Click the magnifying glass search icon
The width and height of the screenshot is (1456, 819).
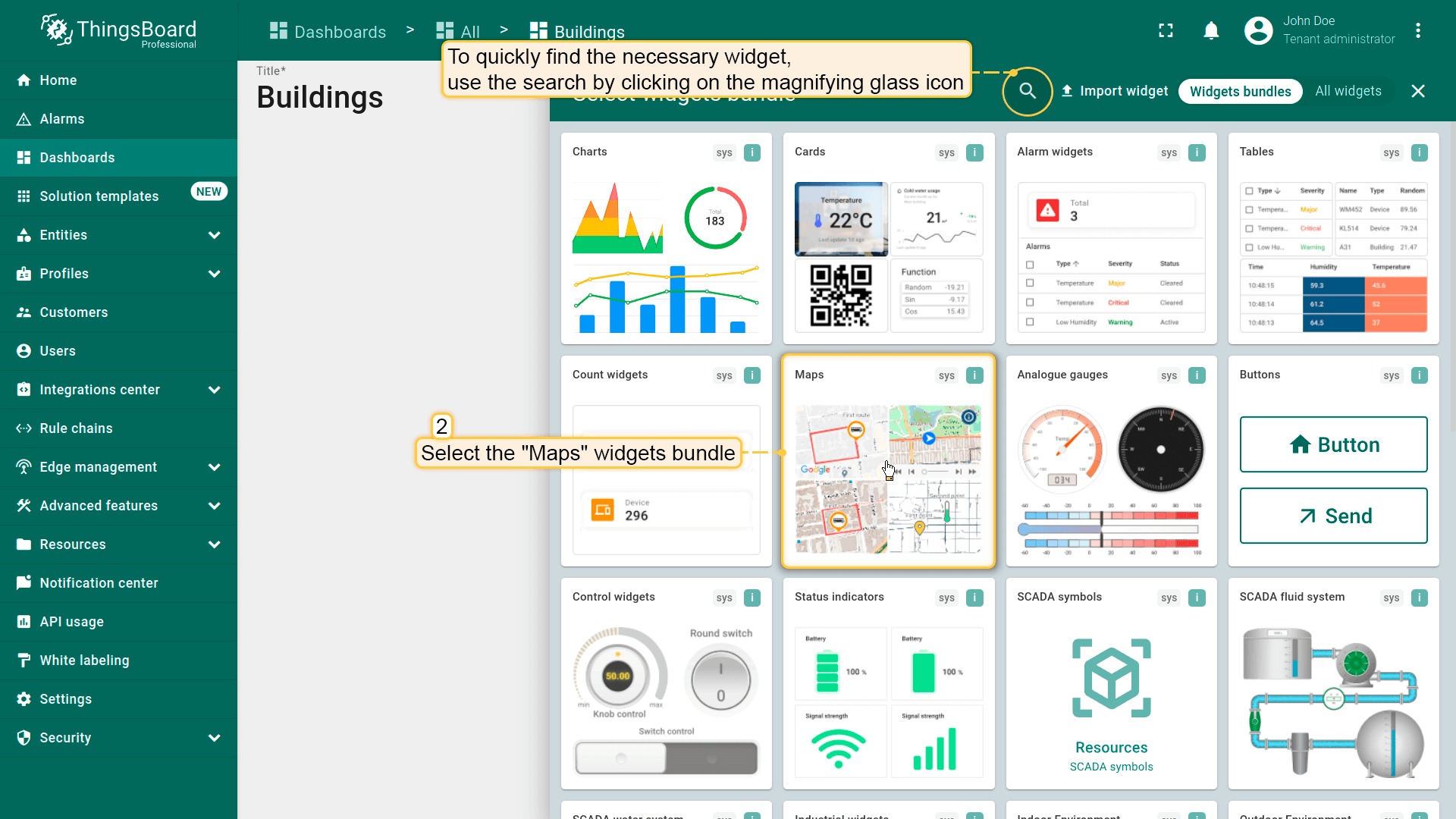[x=1028, y=91]
